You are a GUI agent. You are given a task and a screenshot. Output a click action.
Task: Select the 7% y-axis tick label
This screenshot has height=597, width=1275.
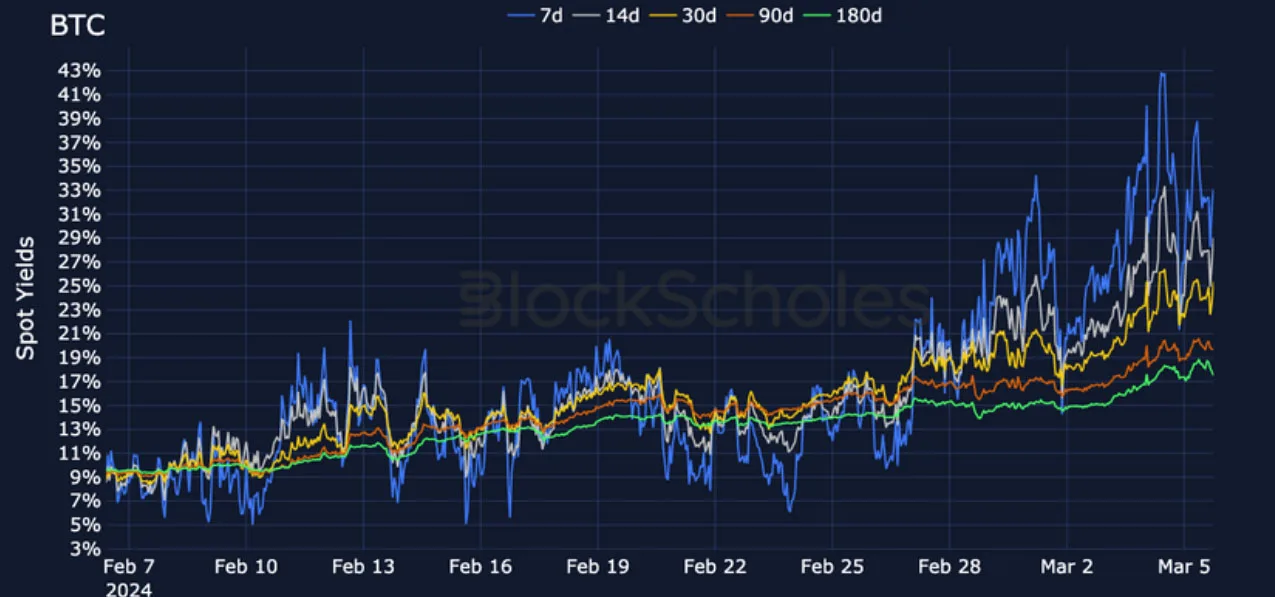pos(86,501)
